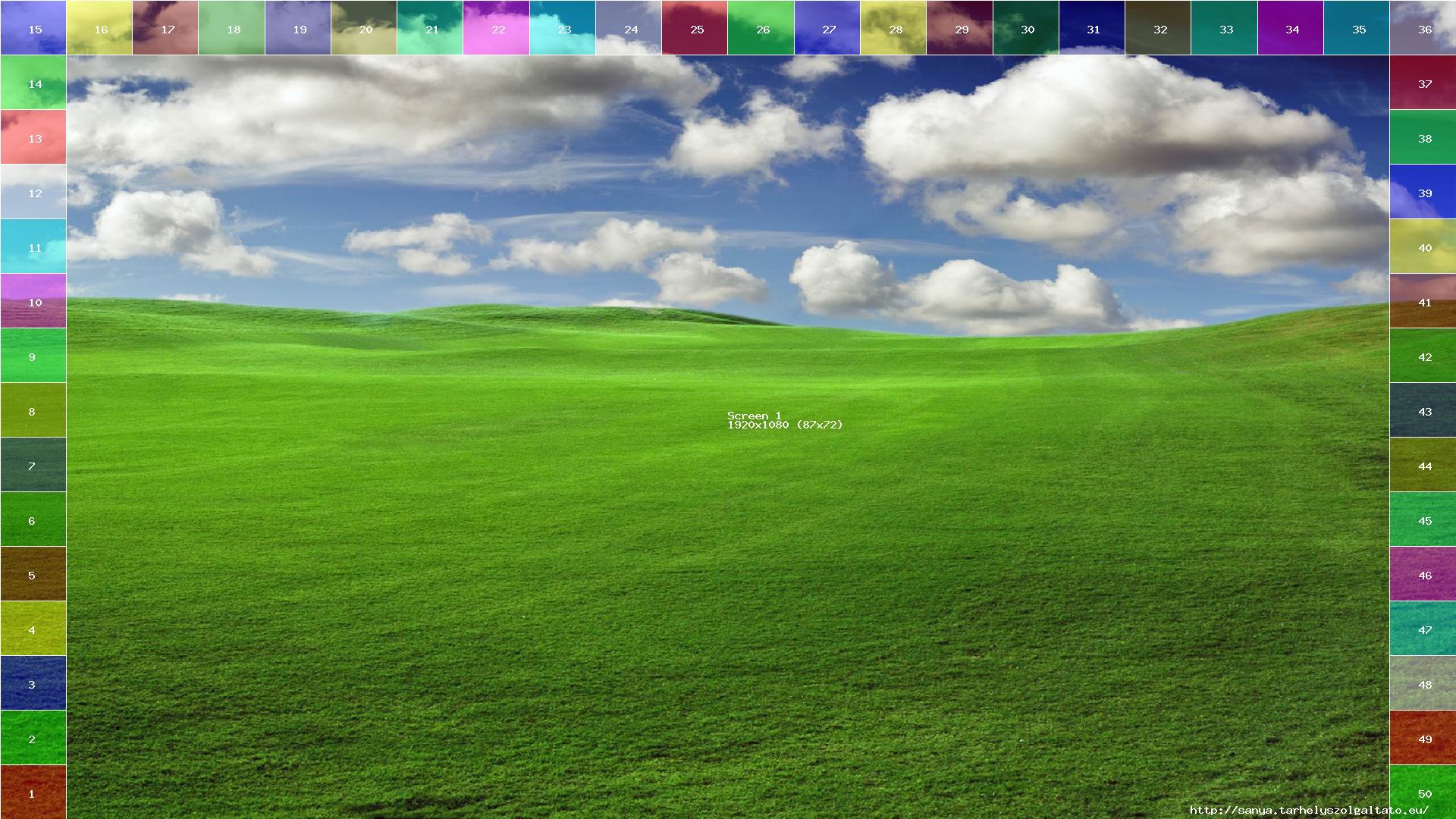Select the mint green zone 18

231,27
